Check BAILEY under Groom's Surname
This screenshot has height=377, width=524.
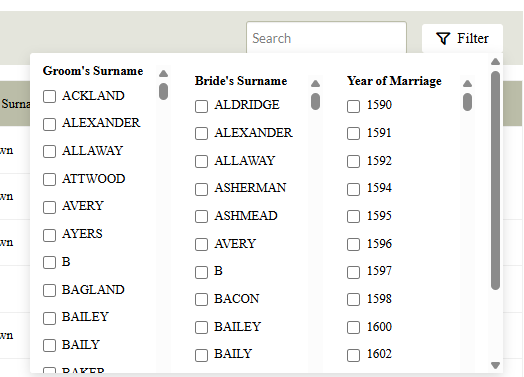point(49,318)
